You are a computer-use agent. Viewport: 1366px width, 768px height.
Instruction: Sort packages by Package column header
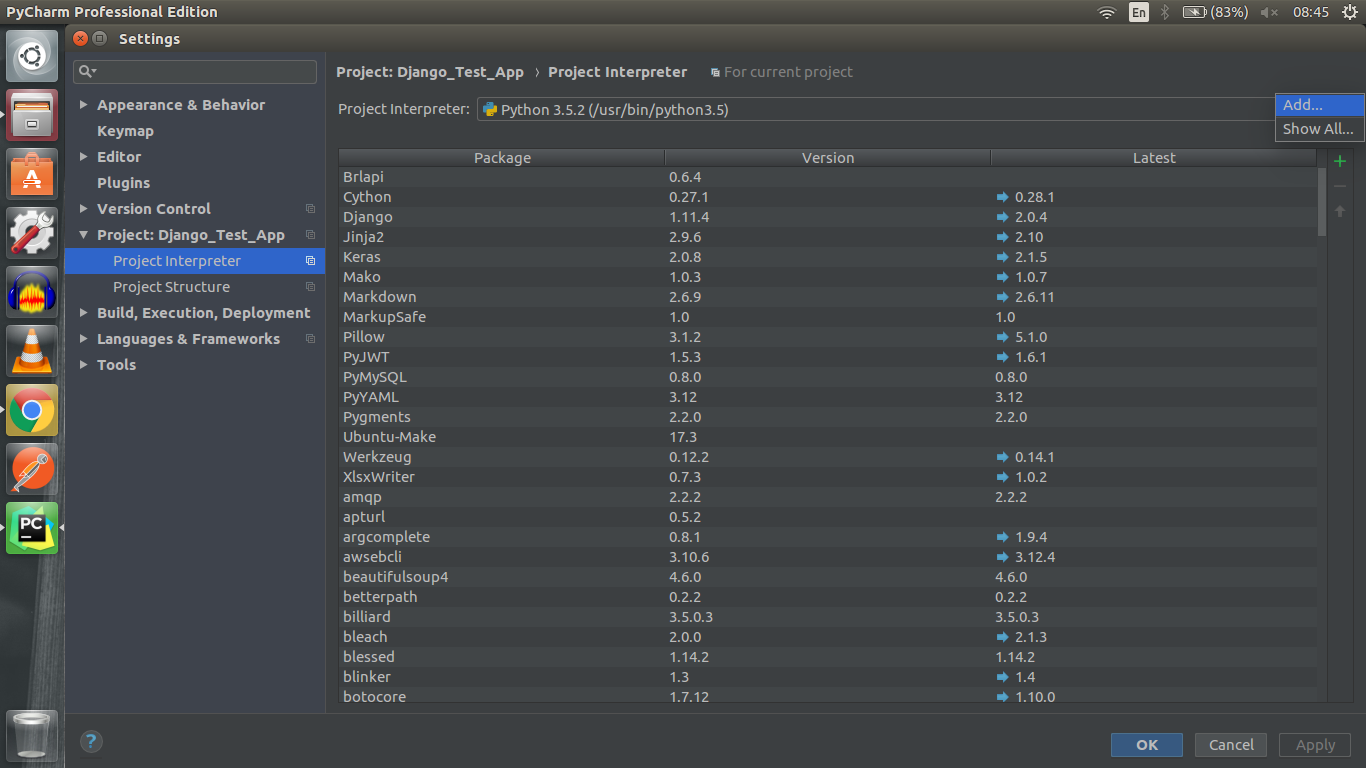[x=502, y=158]
